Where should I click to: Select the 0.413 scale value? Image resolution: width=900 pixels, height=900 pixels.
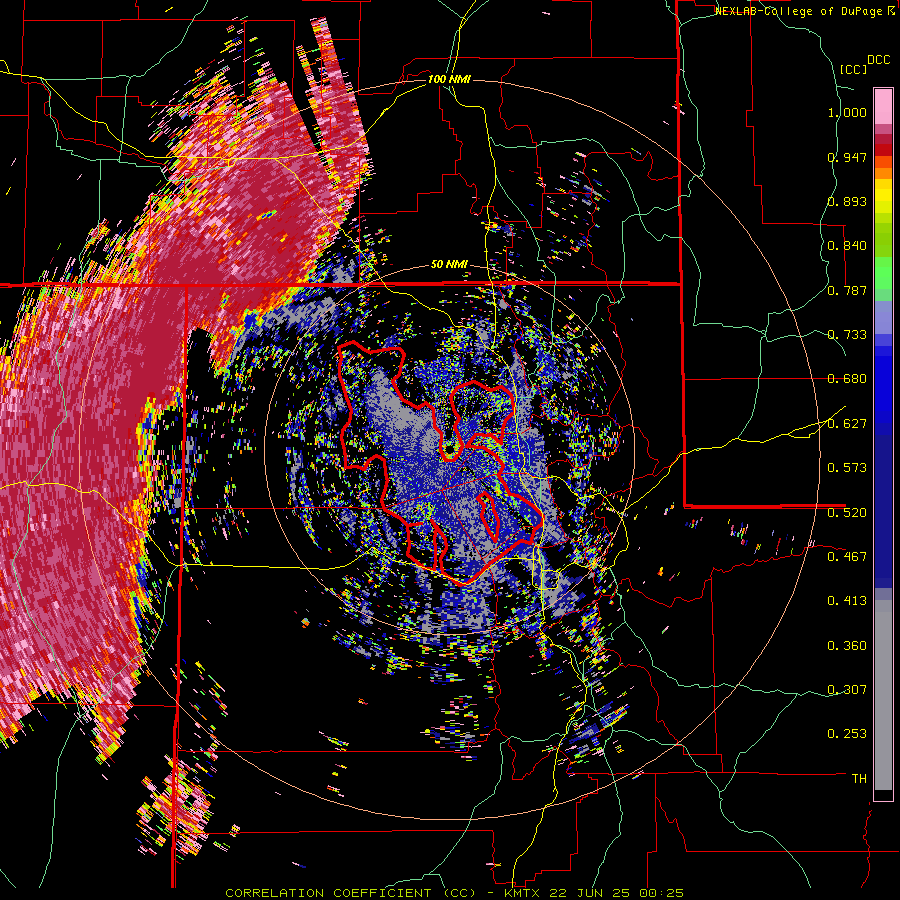(847, 601)
